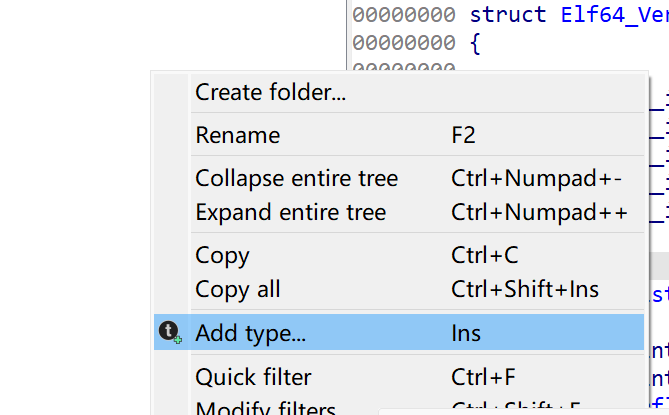Click the Ctrl+F shortcut text
This screenshot has height=415, width=669.
tap(484, 377)
